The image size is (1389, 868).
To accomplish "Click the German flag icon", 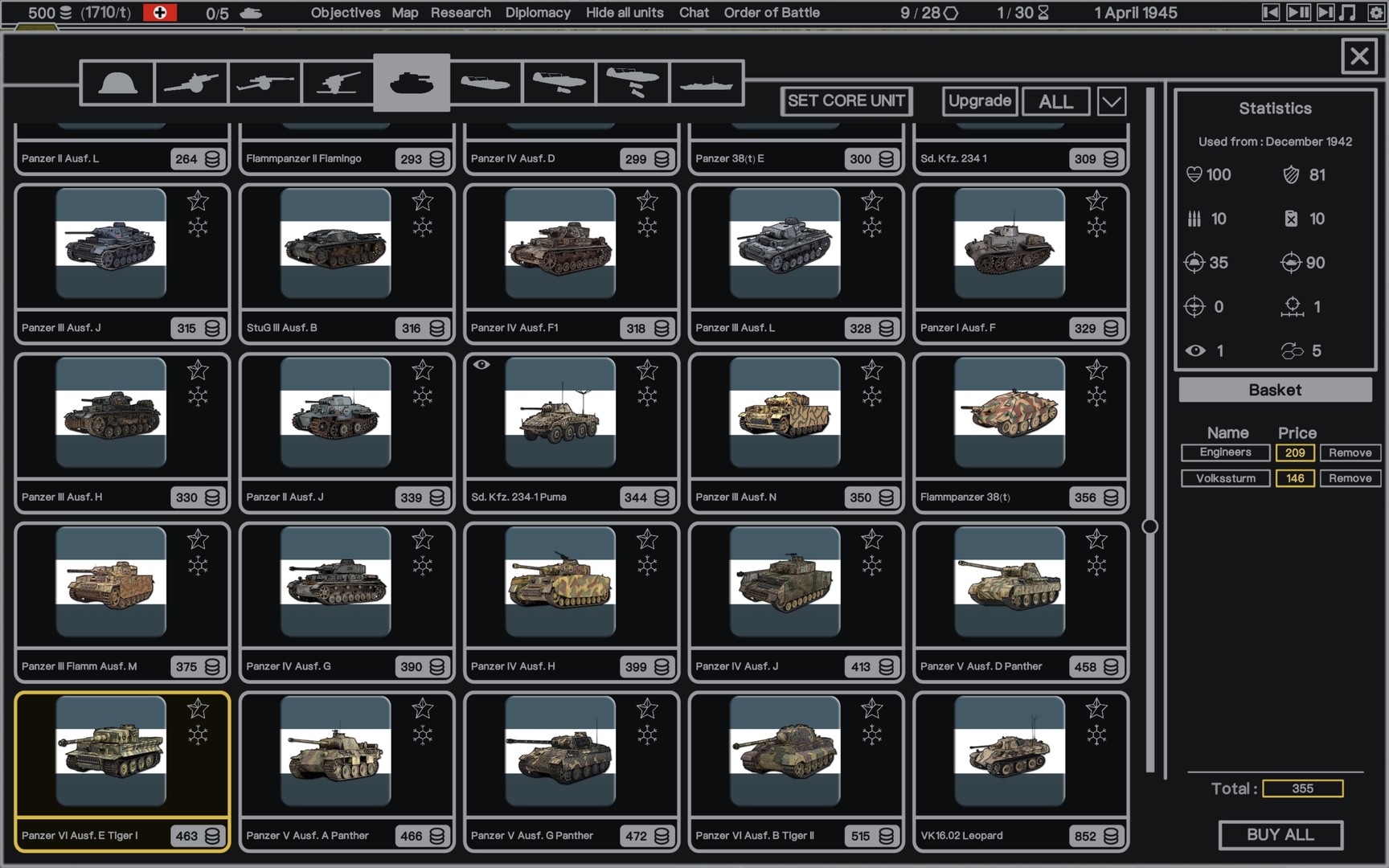I will [x=159, y=13].
